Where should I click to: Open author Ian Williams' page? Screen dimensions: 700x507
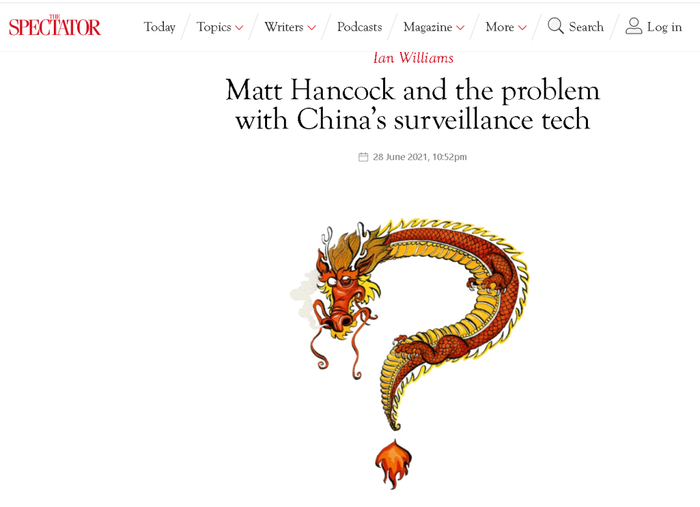(x=413, y=58)
